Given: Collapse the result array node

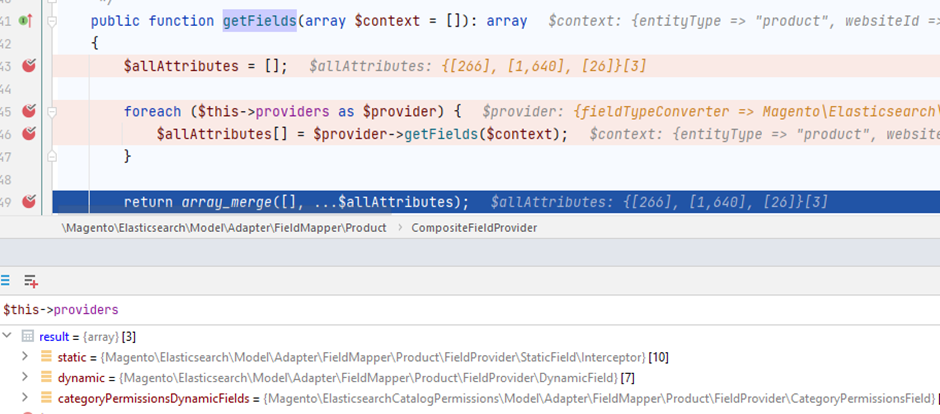Looking at the screenshot, I should (8, 337).
